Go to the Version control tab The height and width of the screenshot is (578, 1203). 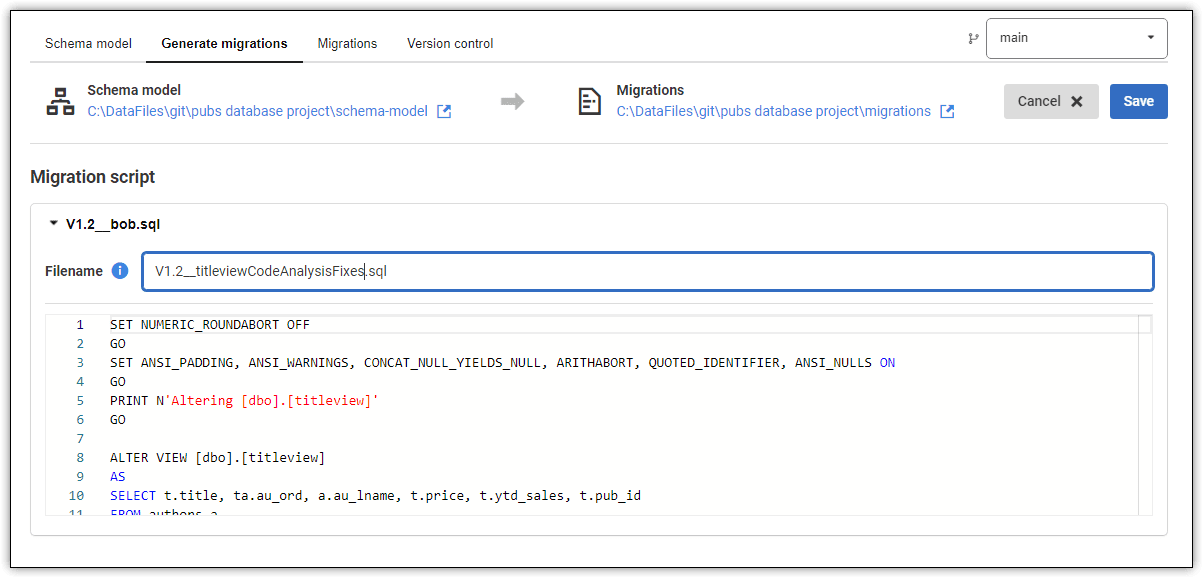click(x=450, y=43)
